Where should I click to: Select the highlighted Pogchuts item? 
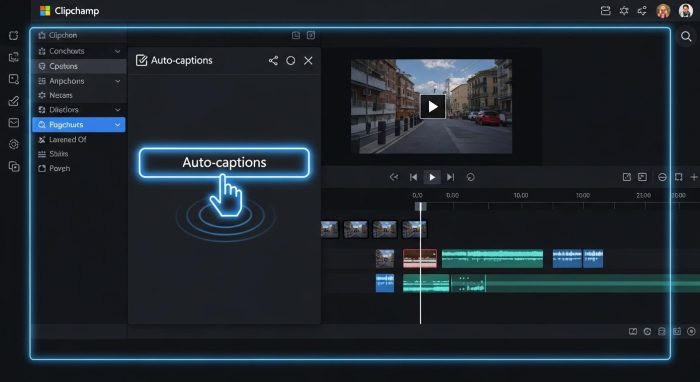tap(79, 125)
